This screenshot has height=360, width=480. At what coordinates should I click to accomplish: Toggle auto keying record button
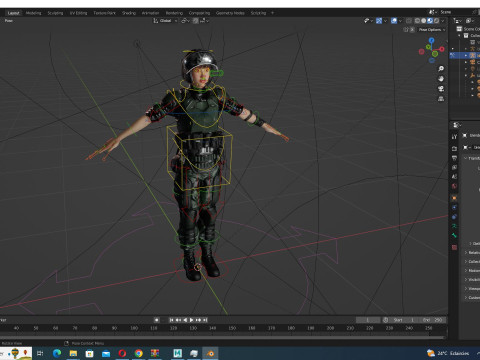[x=156, y=320]
